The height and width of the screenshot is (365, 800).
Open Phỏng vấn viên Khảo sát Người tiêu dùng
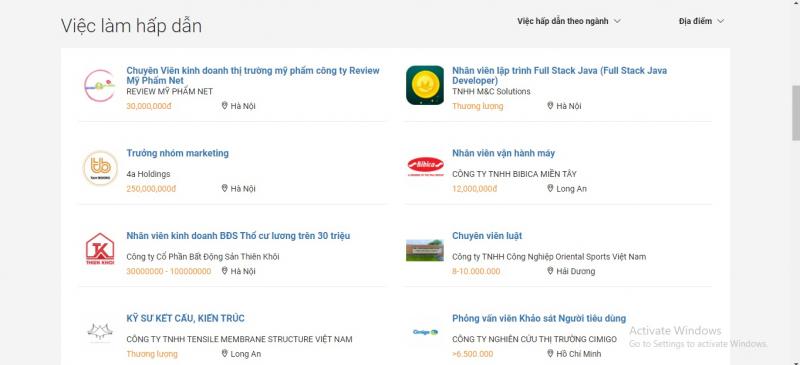[539, 319]
